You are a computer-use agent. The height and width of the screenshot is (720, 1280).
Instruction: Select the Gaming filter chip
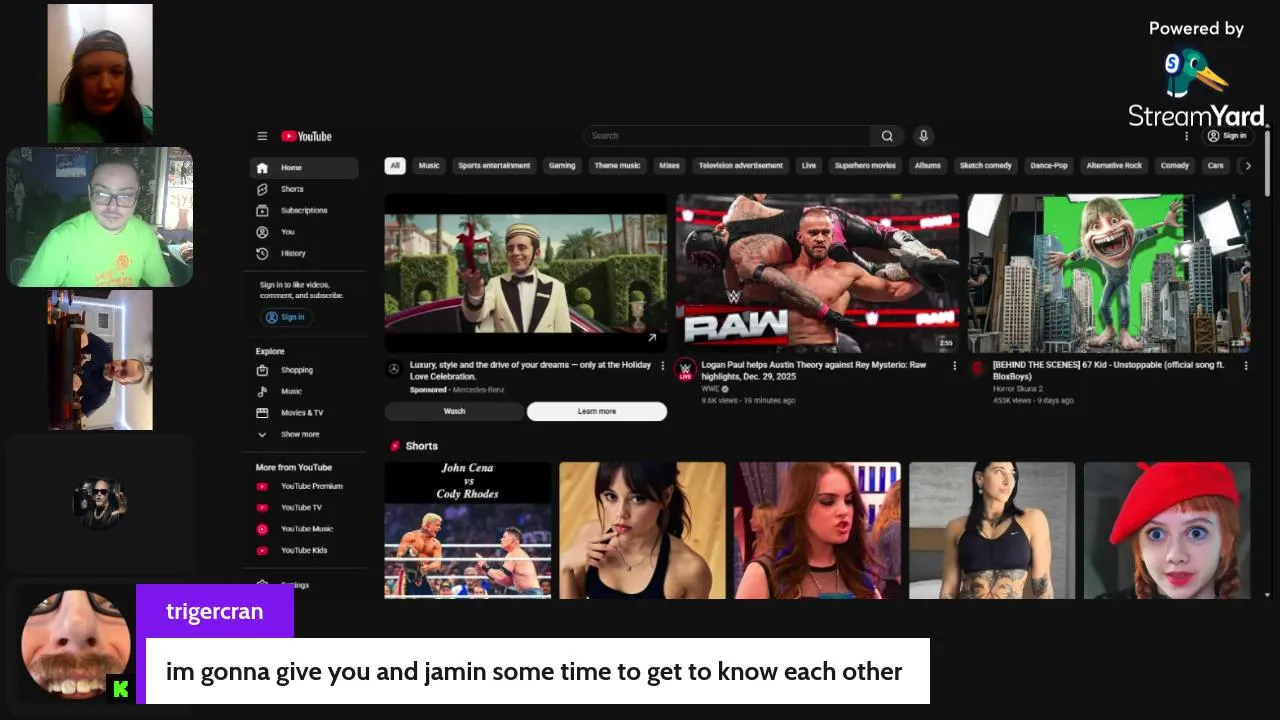(562, 166)
